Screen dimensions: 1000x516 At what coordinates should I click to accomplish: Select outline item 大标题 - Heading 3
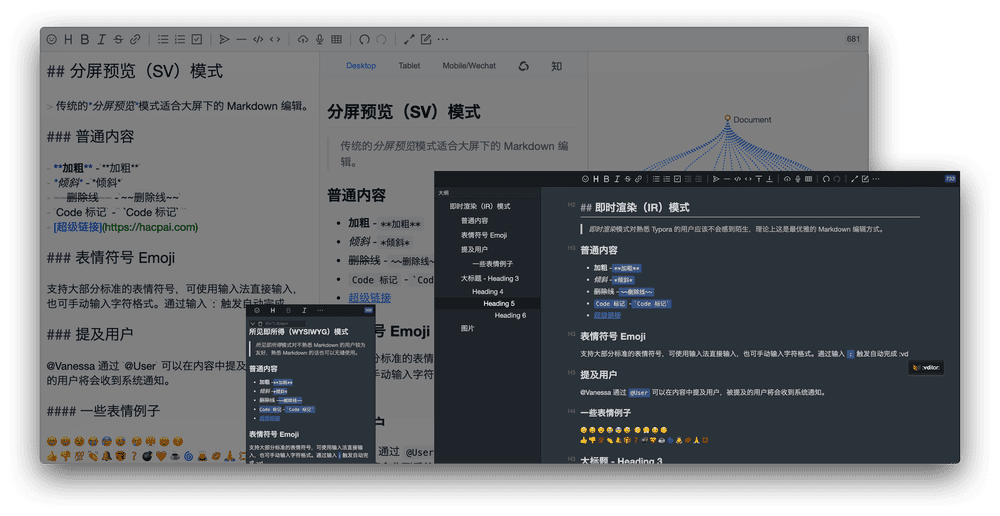[x=490, y=279]
